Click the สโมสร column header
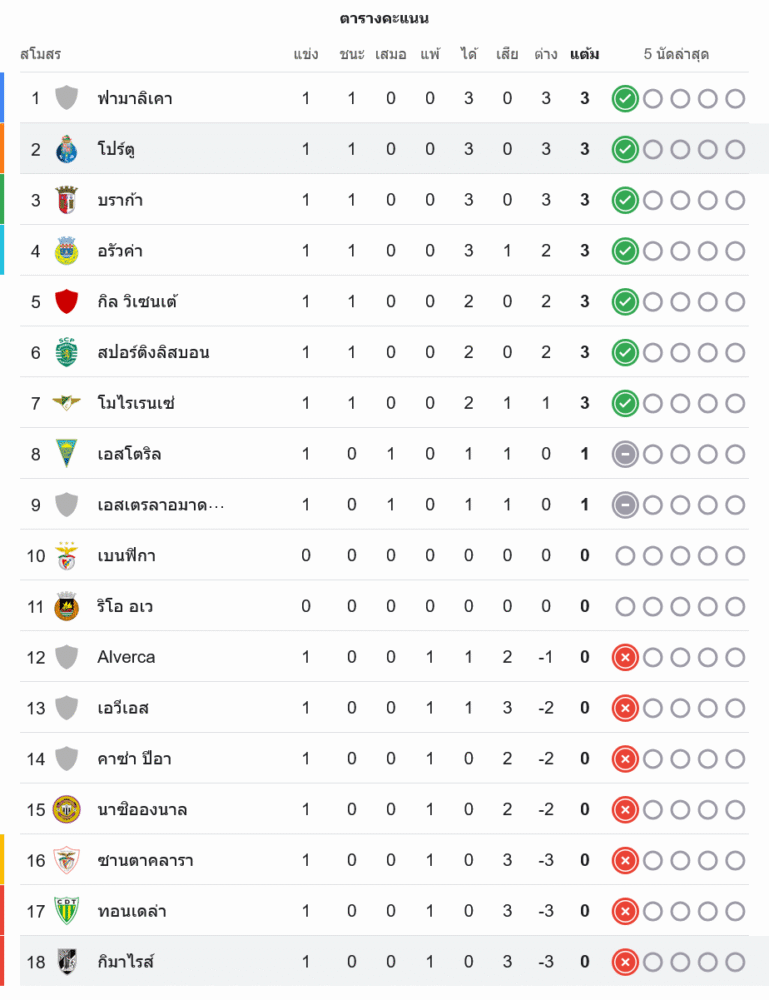This screenshot has height=1000, width=769. tap(40, 54)
